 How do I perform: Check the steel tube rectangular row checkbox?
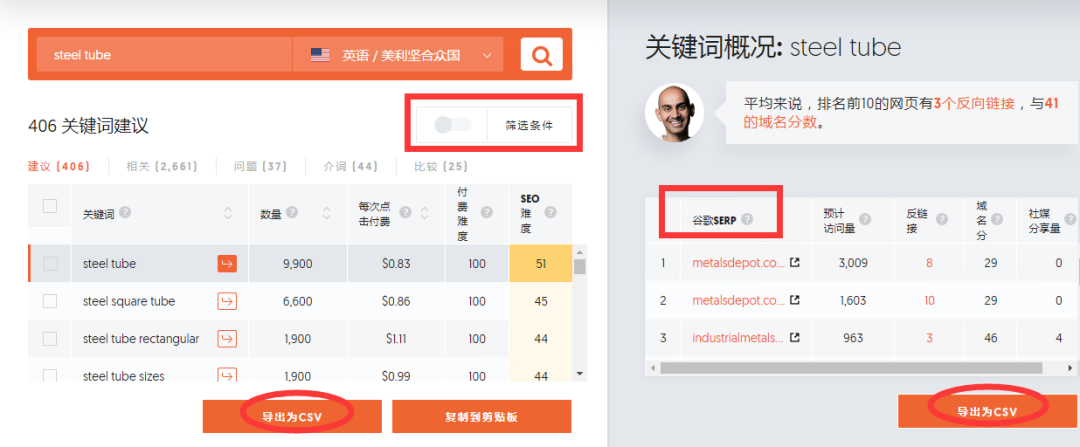50,339
